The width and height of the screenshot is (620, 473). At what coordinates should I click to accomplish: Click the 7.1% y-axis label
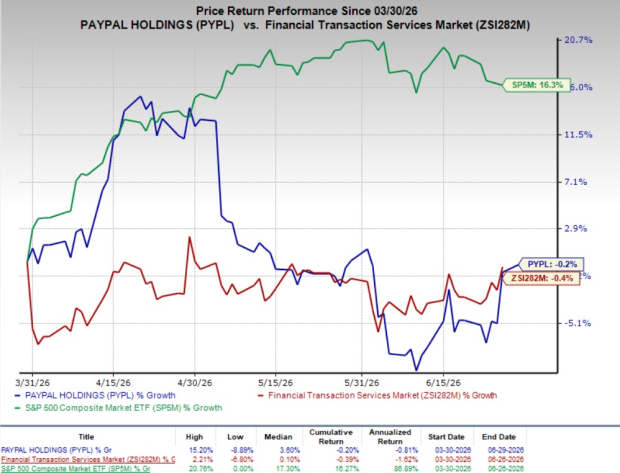pos(576,182)
